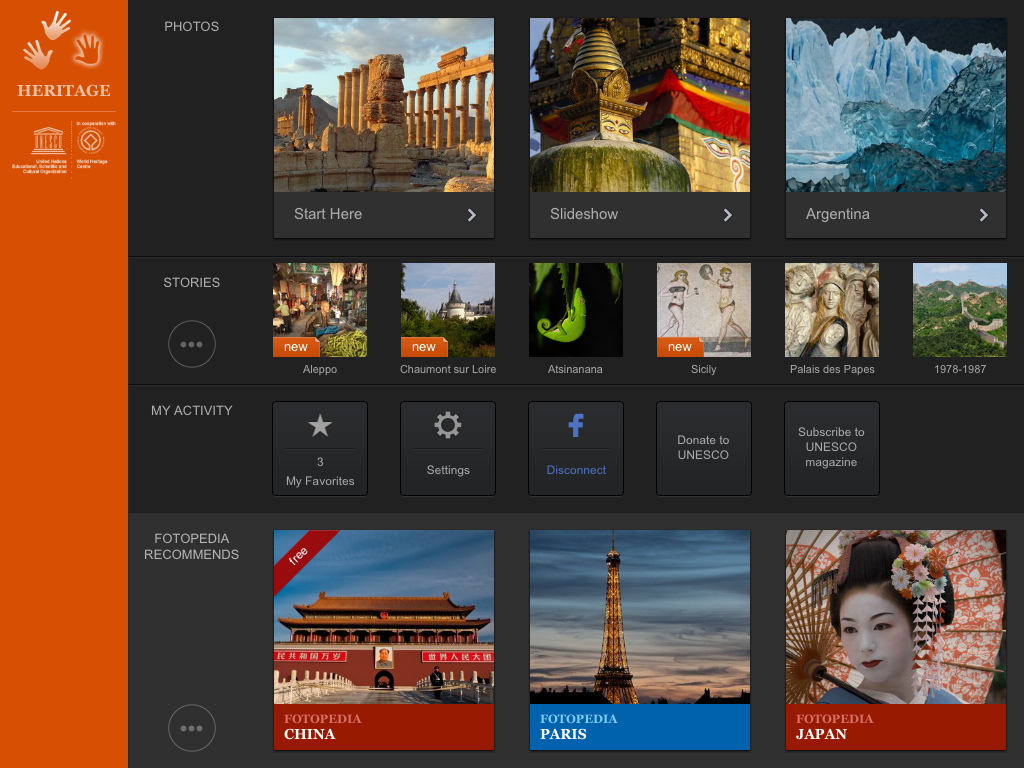The image size is (1024, 768).
Task: Expand the Start Here chevron arrow
Action: (x=472, y=215)
